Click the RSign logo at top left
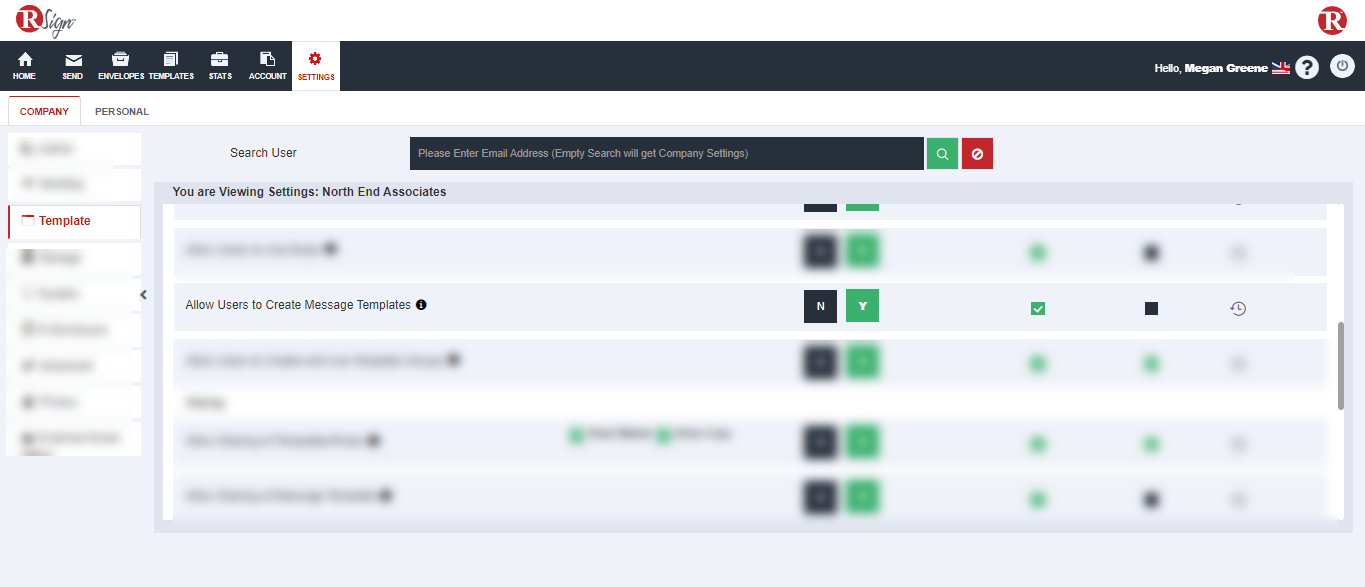 click(x=46, y=21)
